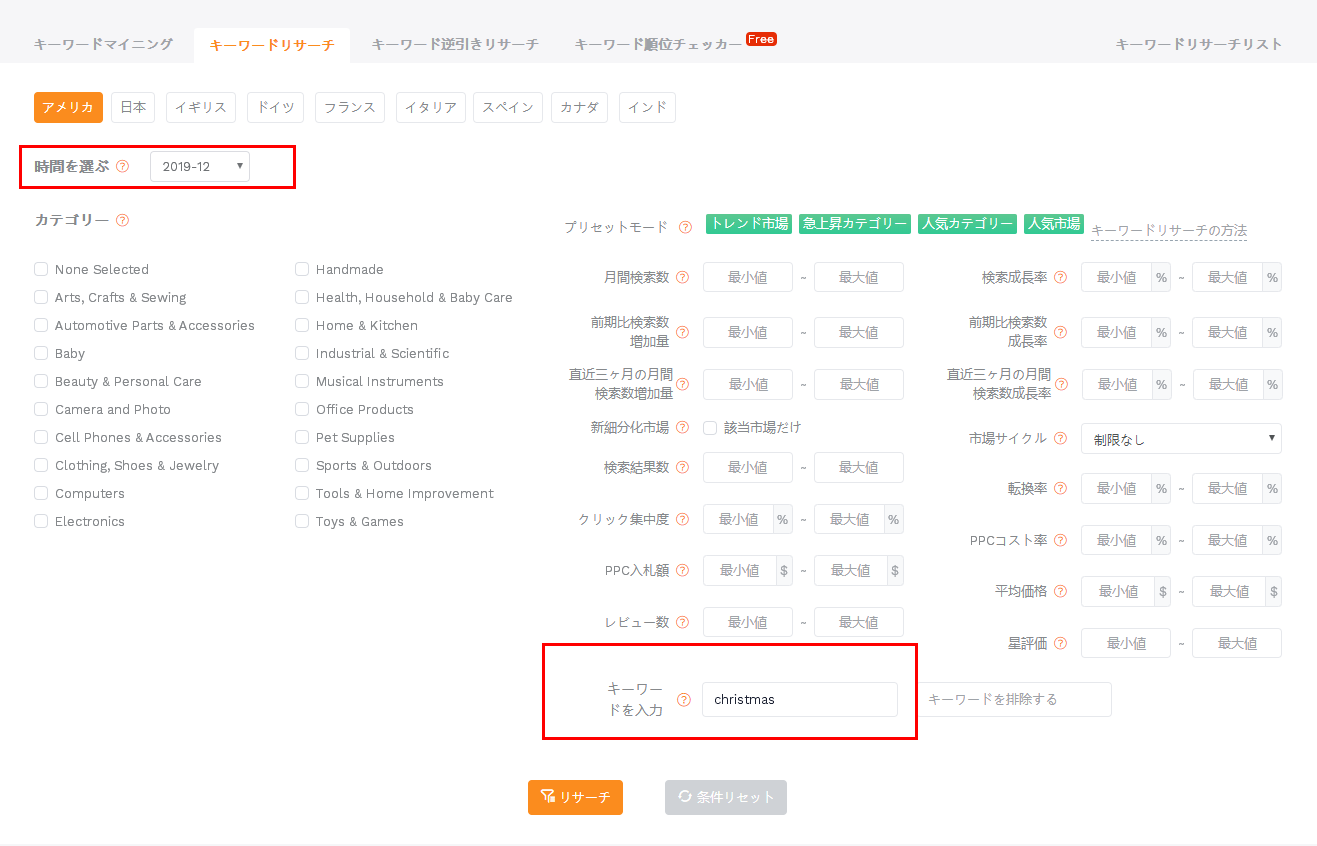Click the orange リサーチ button
1317x846 pixels.
(x=575, y=797)
